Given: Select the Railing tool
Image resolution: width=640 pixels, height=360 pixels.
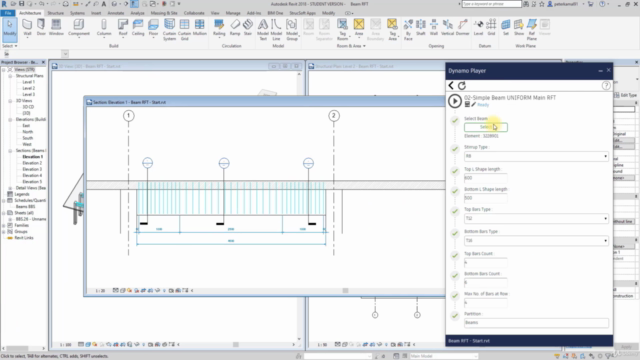Looking at the screenshot, I should pos(219,28).
